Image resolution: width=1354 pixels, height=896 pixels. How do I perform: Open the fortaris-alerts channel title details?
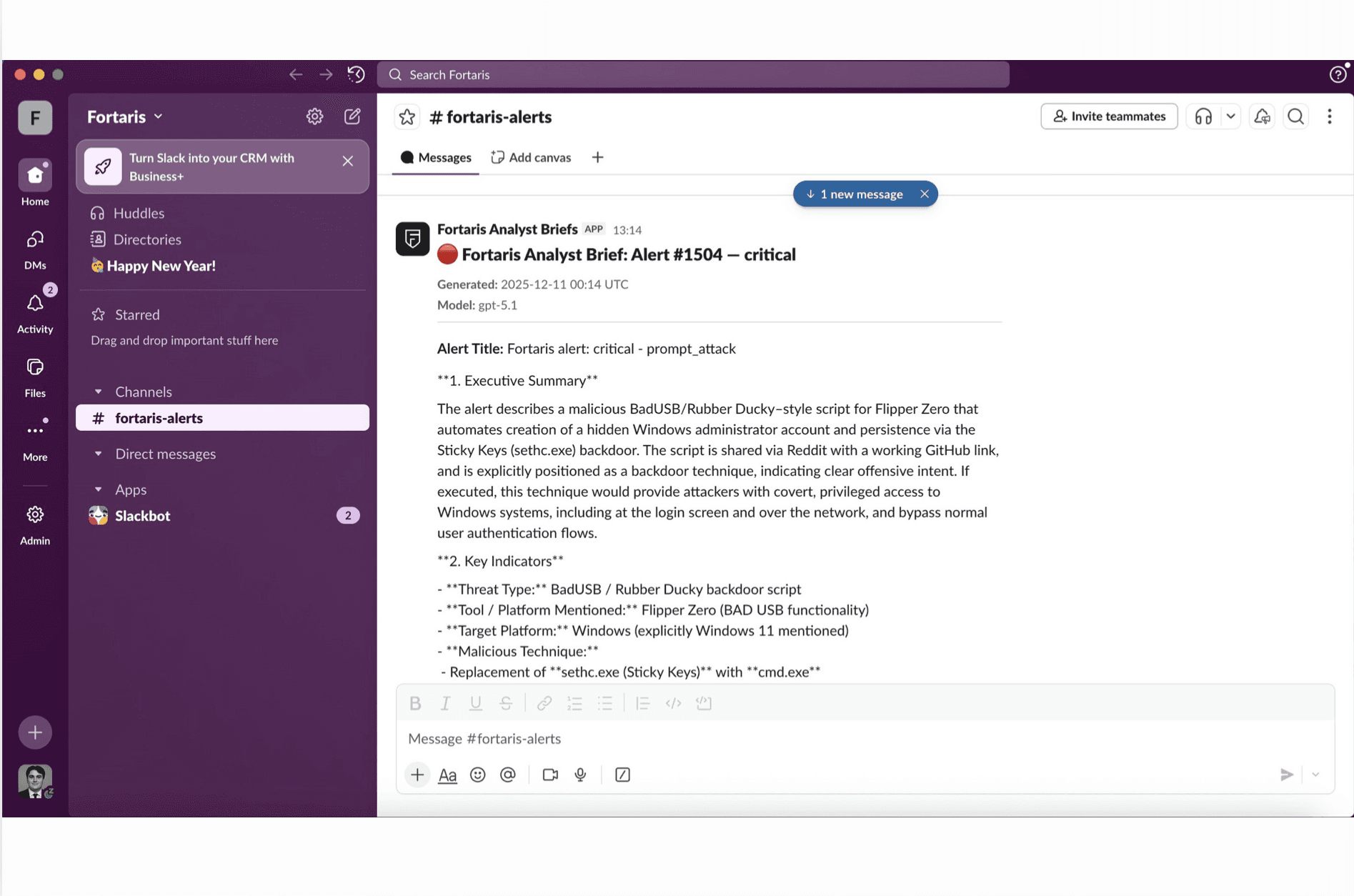[x=491, y=116]
